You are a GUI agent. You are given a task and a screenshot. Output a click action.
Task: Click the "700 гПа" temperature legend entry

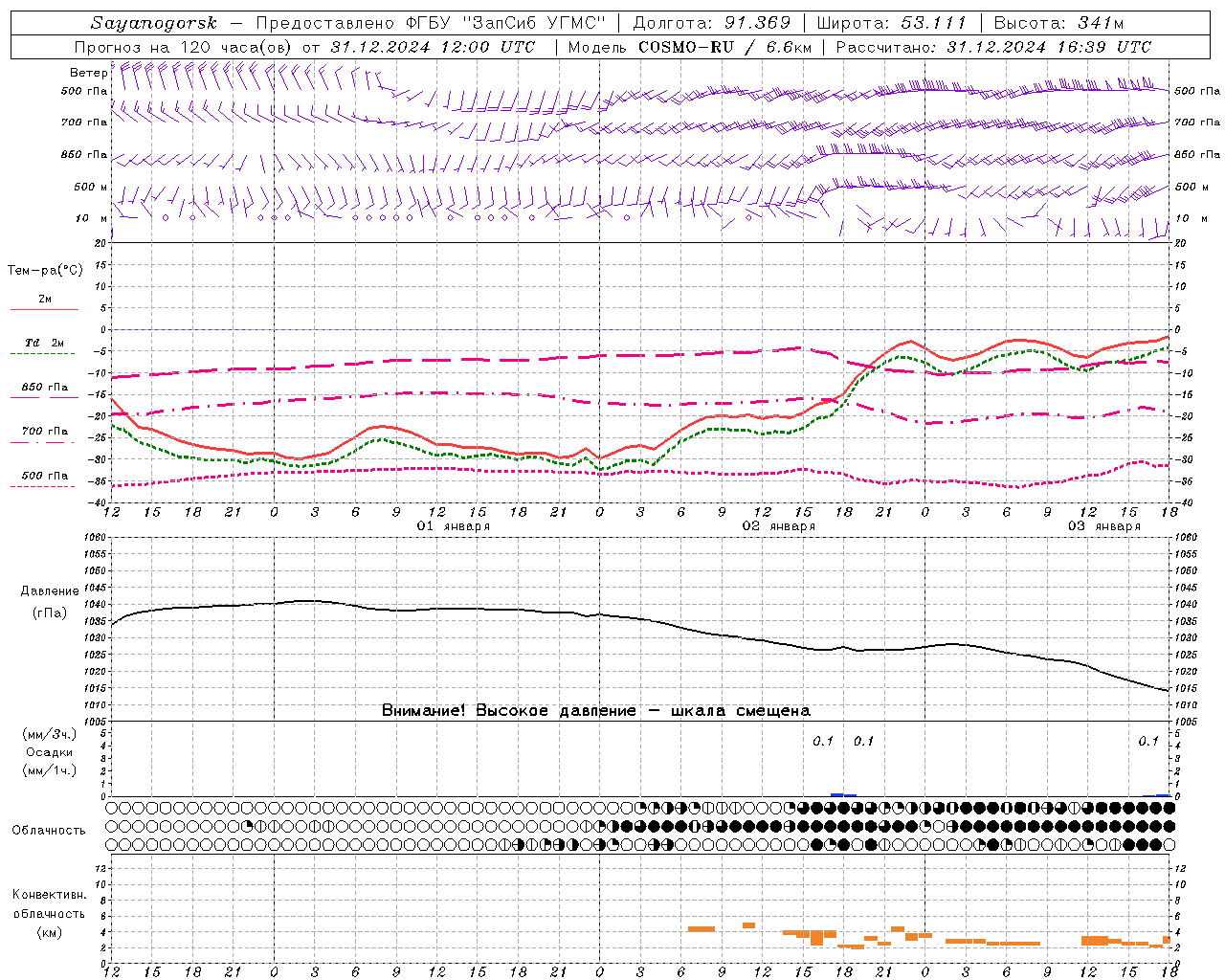tap(44, 432)
